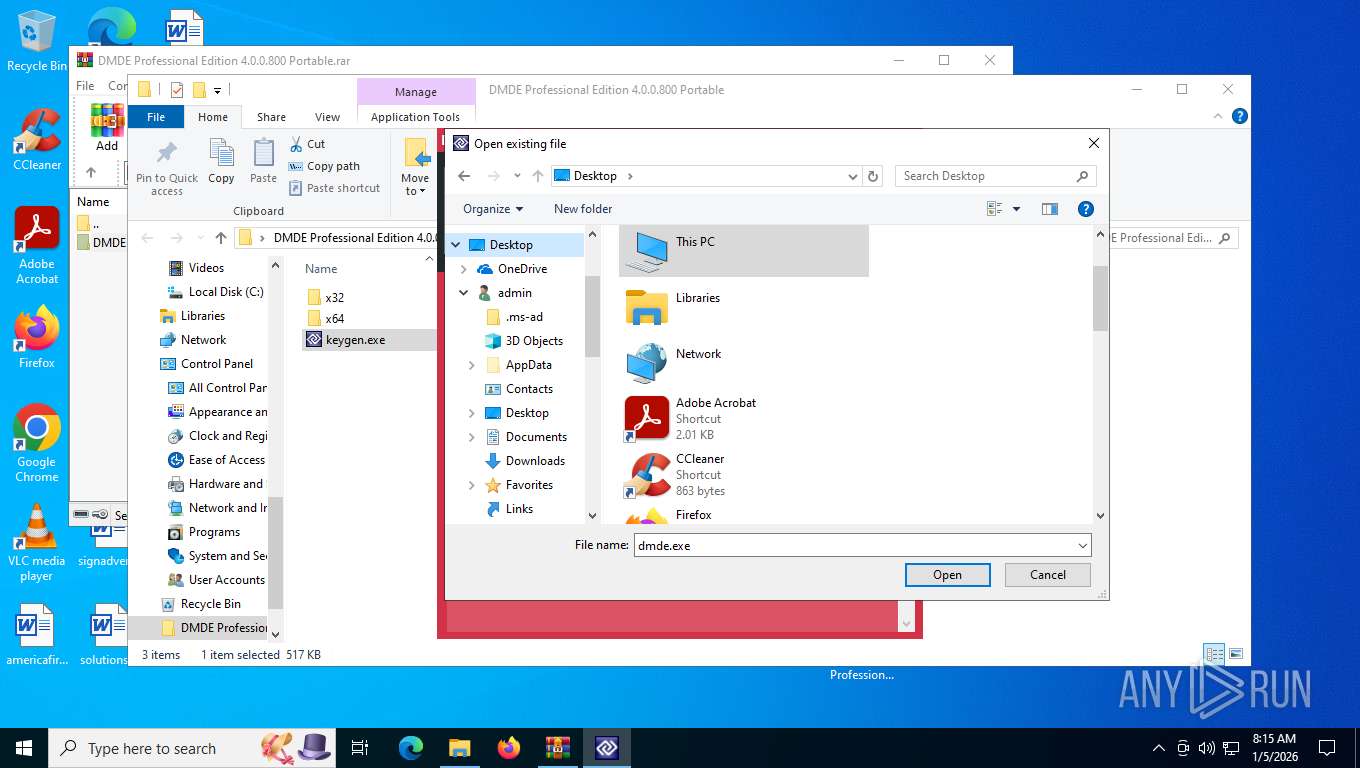Click preview pane icon in Open dialog
1360x768 pixels.
[1049, 209]
